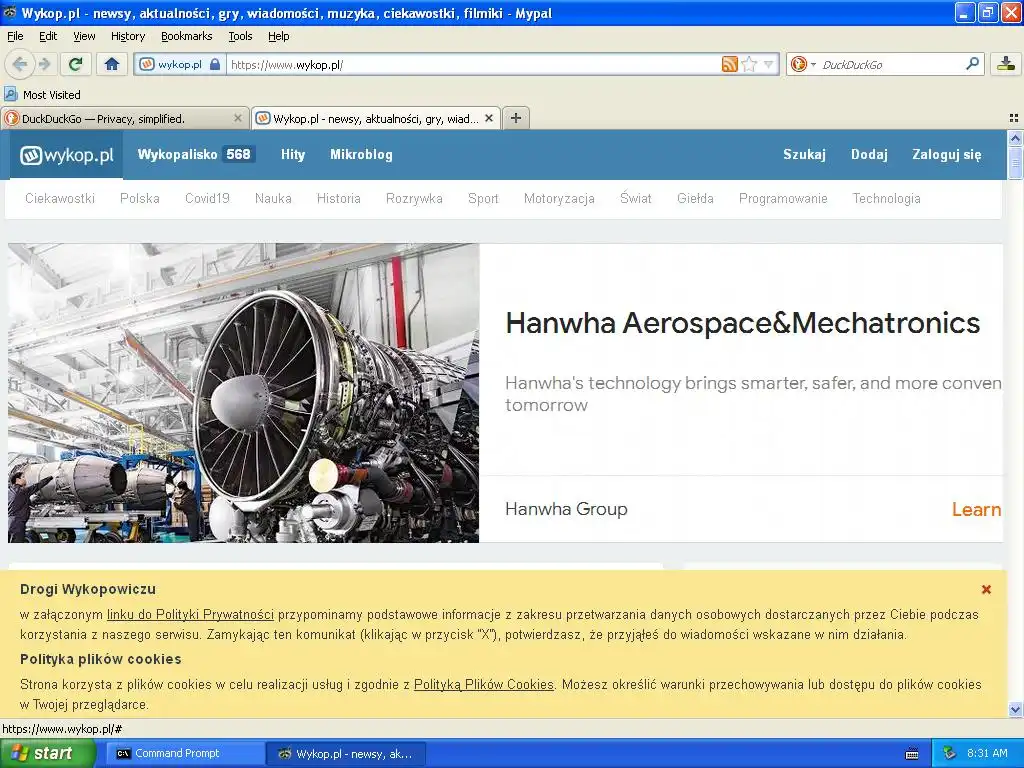Close the Wykop.pl tab
Viewport: 1024px width, 768px height.
[x=488, y=118]
